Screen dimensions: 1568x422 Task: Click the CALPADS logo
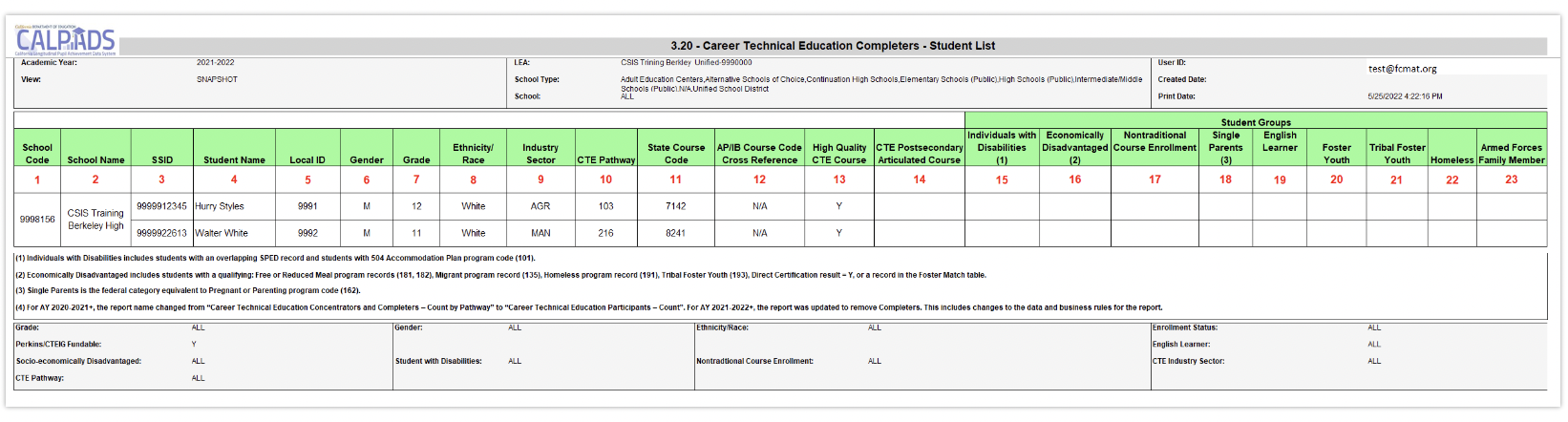click(65, 41)
